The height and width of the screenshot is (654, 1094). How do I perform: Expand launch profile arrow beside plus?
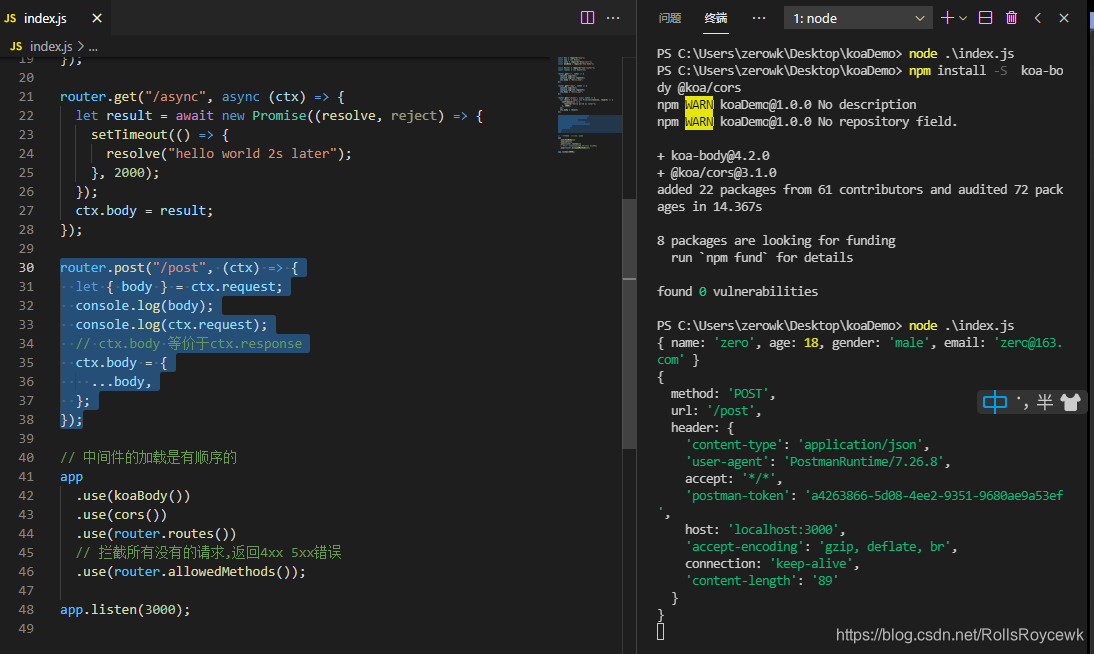click(963, 18)
